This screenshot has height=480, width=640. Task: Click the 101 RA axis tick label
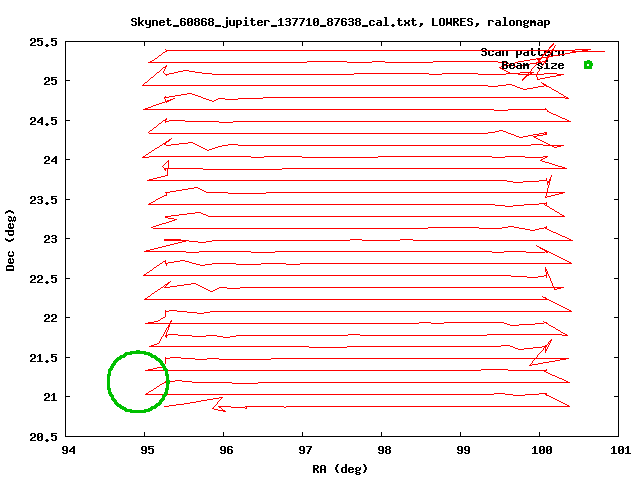pyautogui.click(x=620, y=450)
